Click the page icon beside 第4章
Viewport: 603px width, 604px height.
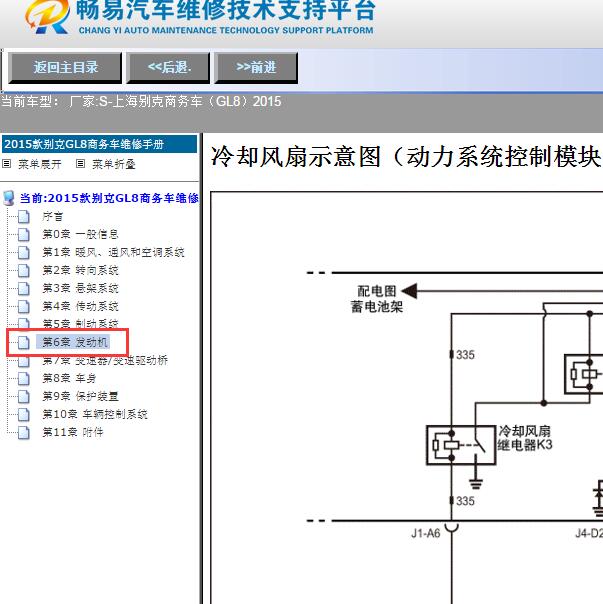pos(24,306)
